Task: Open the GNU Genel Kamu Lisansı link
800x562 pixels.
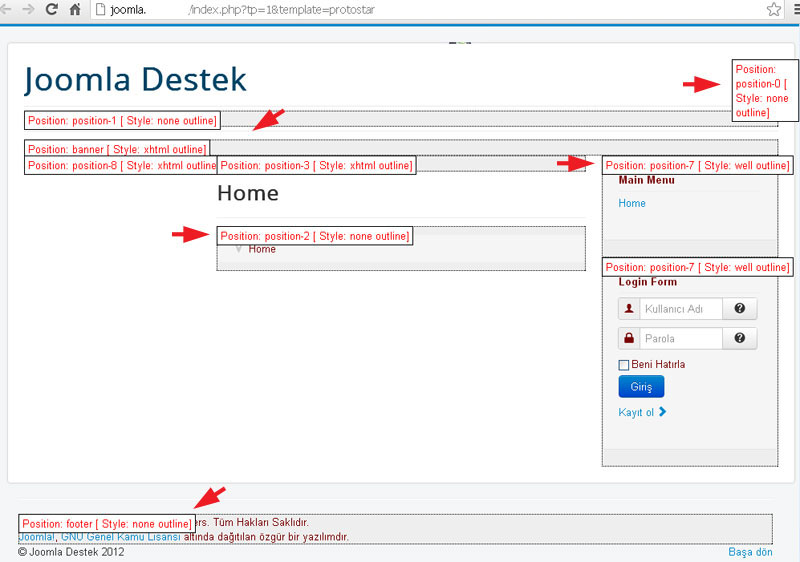Action: [x=120, y=537]
